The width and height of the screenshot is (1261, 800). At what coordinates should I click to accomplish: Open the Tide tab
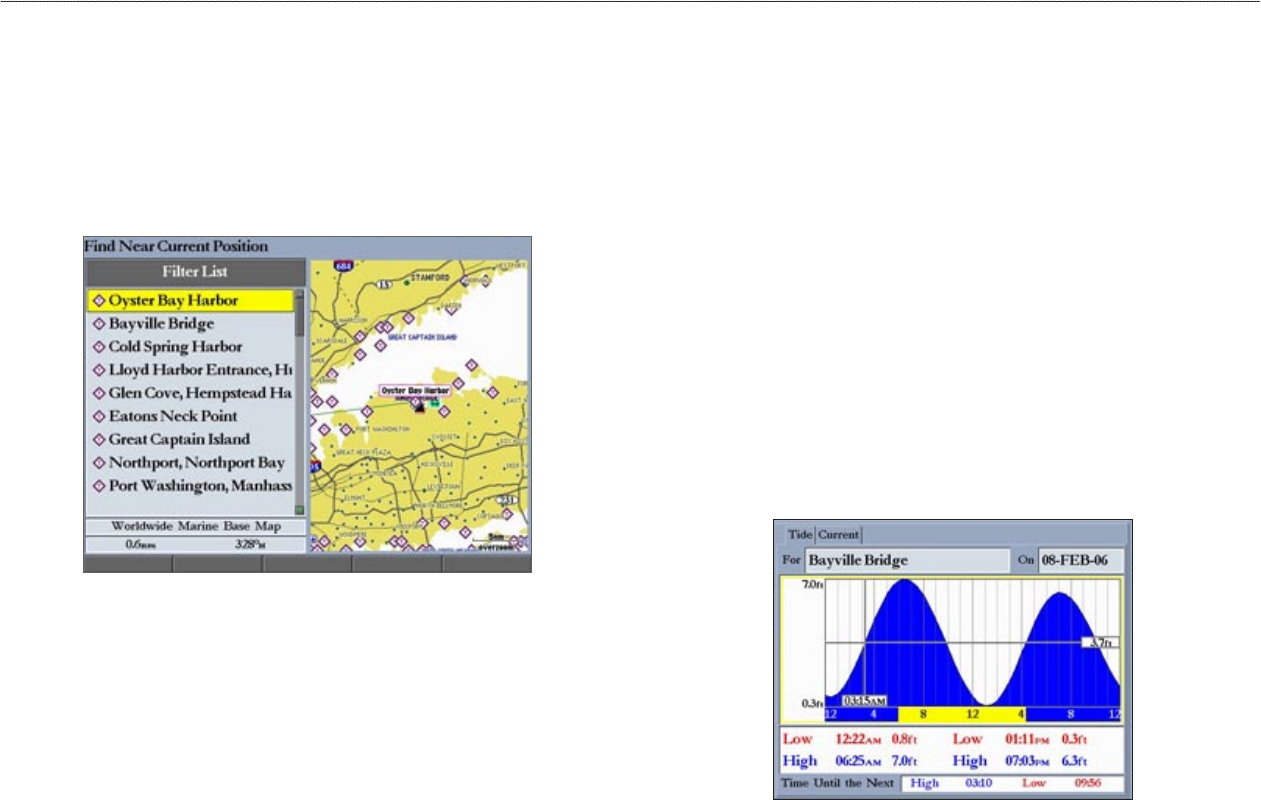pyautogui.click(x=800, y=535)
